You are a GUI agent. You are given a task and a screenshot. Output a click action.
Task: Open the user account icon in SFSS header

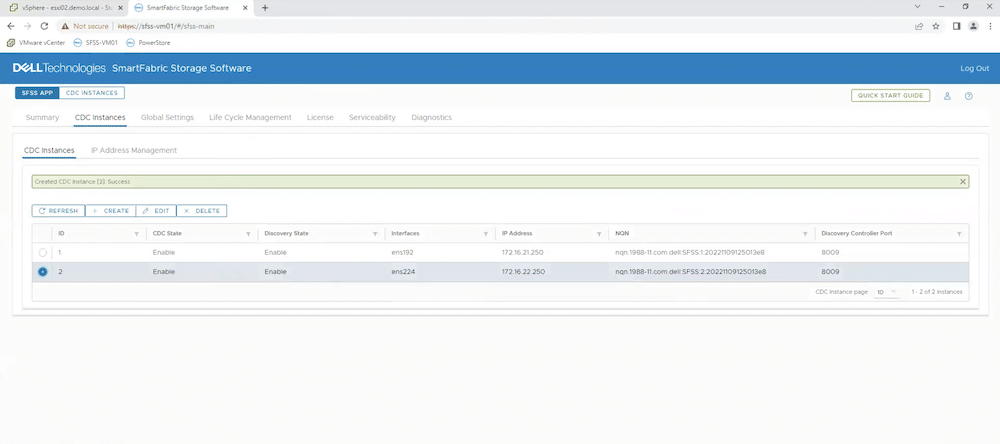pos(947,96)
